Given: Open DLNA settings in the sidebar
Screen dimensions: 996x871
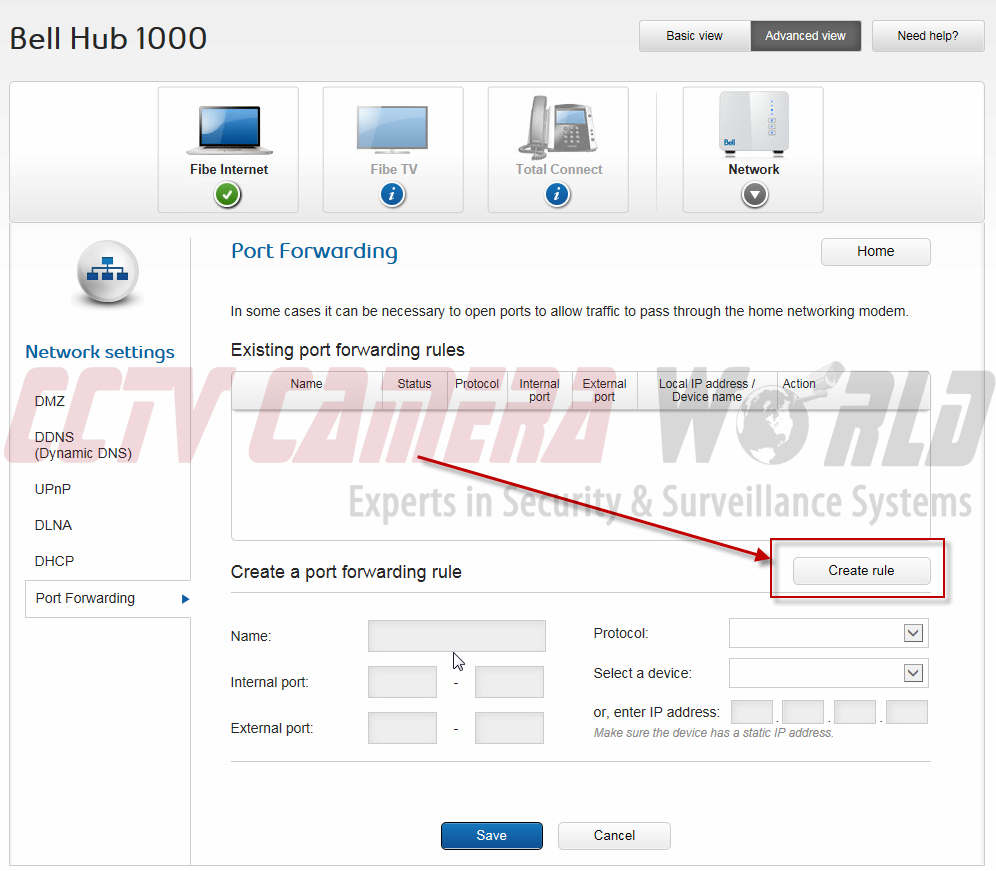Looking at the screenshot, I should pos(53,525).
